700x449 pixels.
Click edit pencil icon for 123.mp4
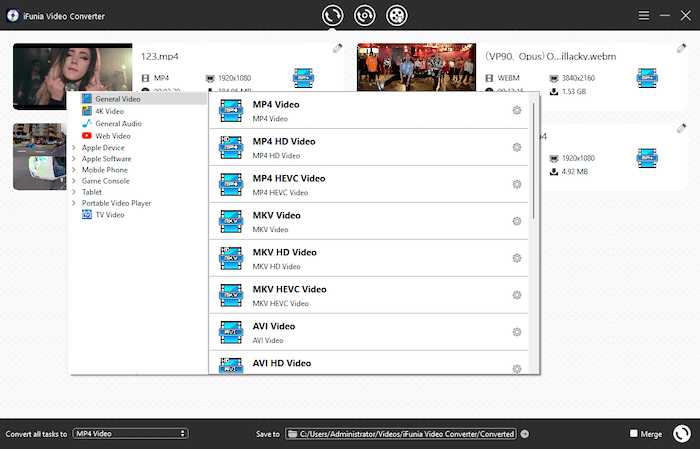337,48
